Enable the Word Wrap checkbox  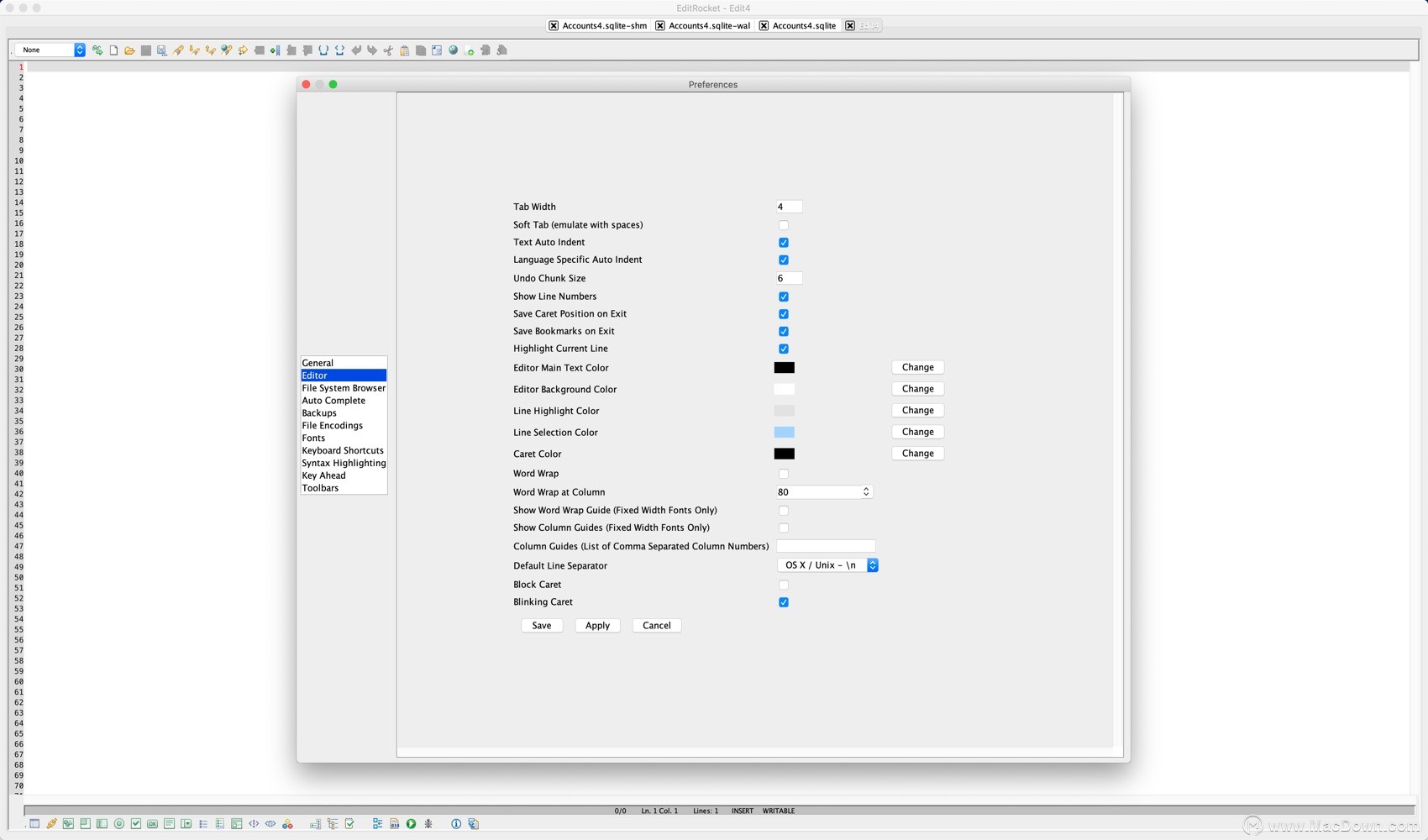pyautogui.click(x=784, y=474)
